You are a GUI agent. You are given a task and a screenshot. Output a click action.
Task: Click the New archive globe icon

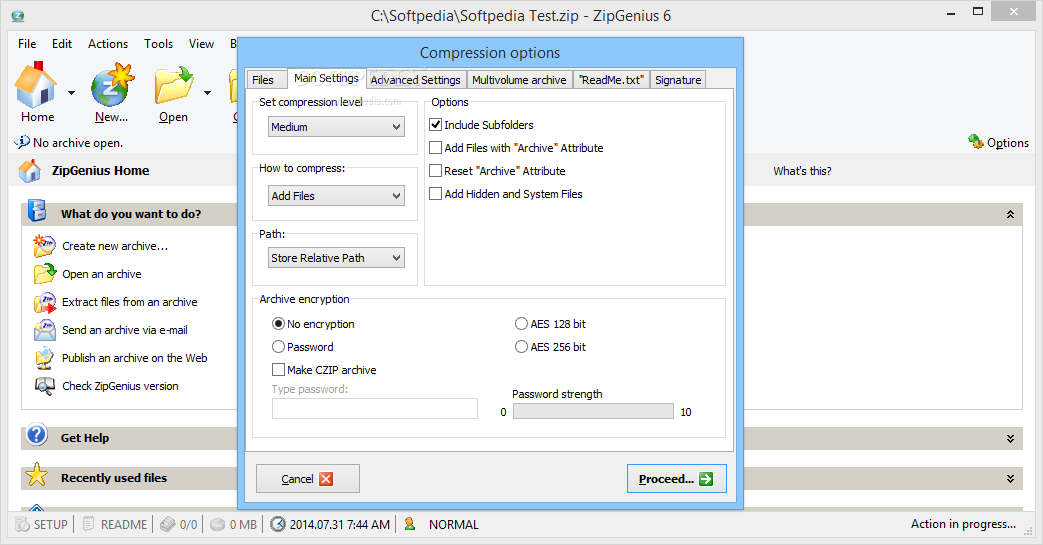(112, 85)
